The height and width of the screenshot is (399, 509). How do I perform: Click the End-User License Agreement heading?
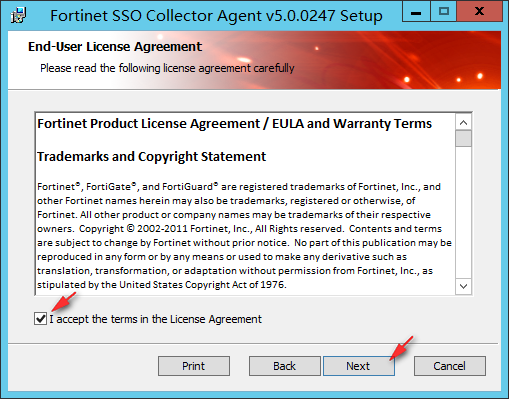pos(115,47)
